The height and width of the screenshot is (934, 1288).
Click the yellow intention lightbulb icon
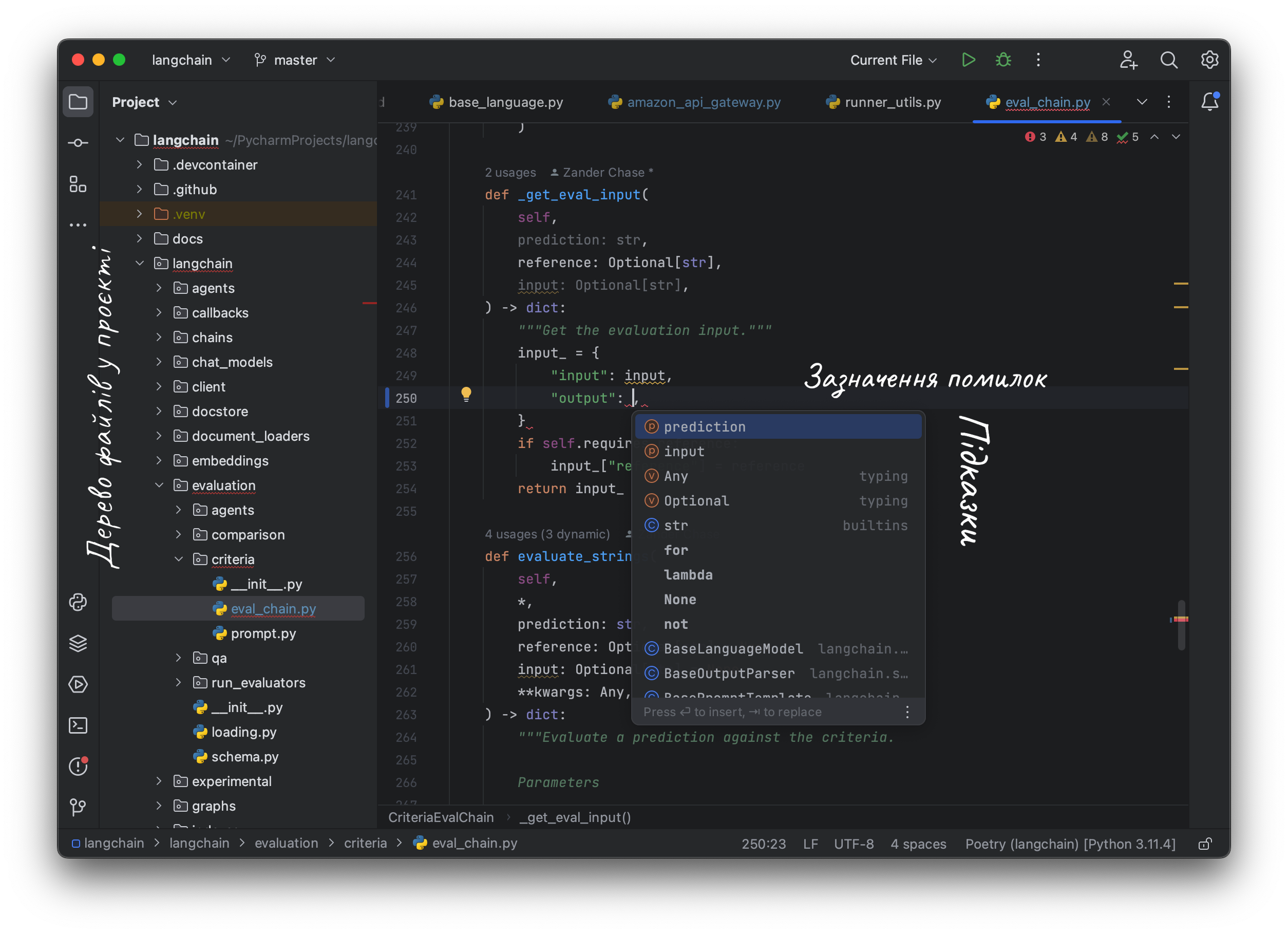tap(466, 394)
